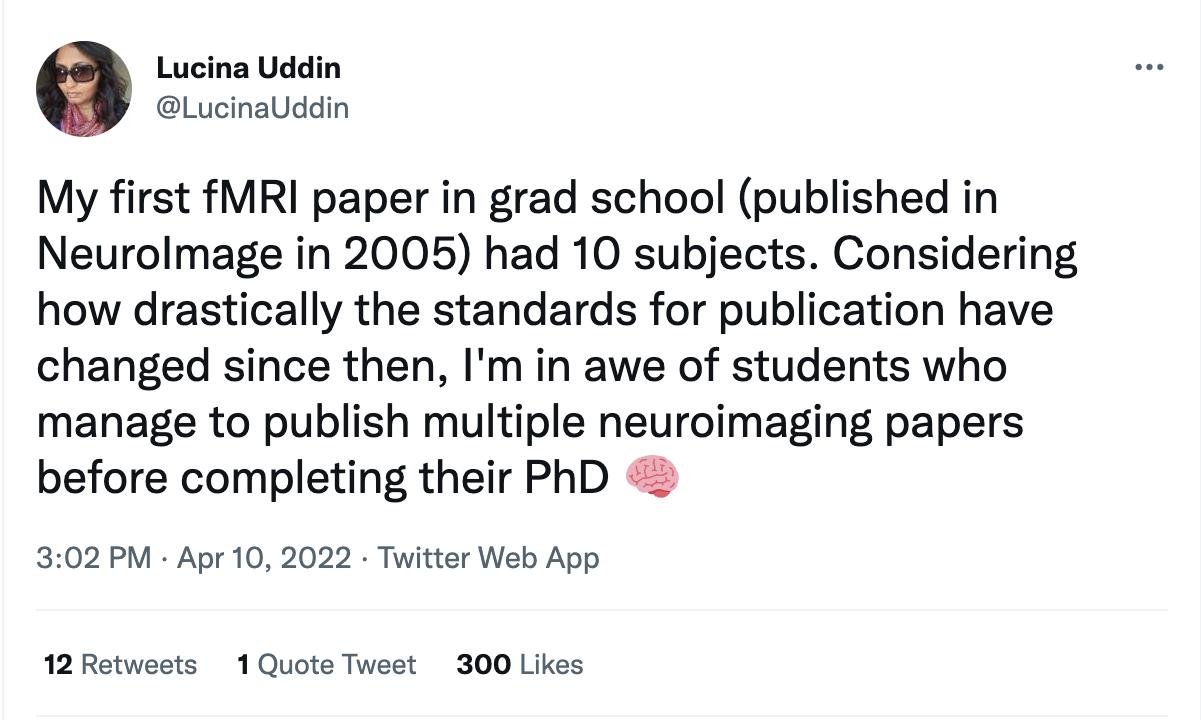Click the word Considering in the tweet
The height and width of the screenshot is (720, 1201).
[x=955, y=255]
